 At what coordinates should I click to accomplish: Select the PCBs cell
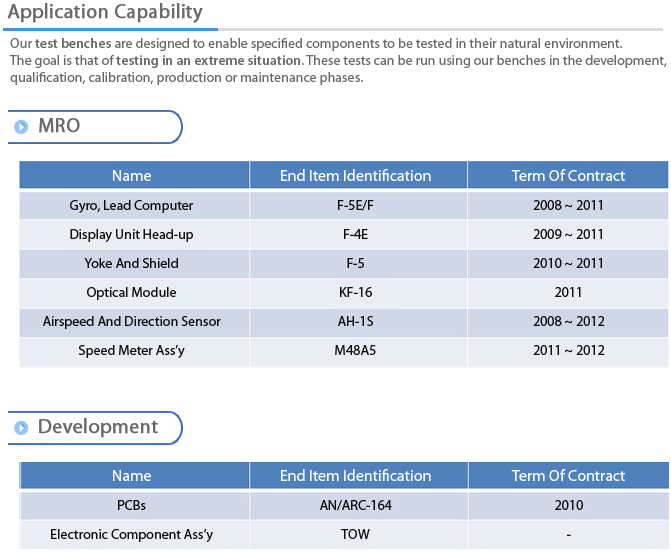point(134,506)
